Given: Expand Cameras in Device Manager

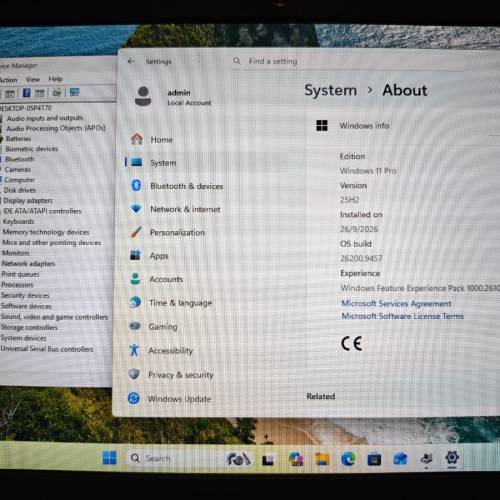Looking at the screenshot, I should [x=17, y=169].
